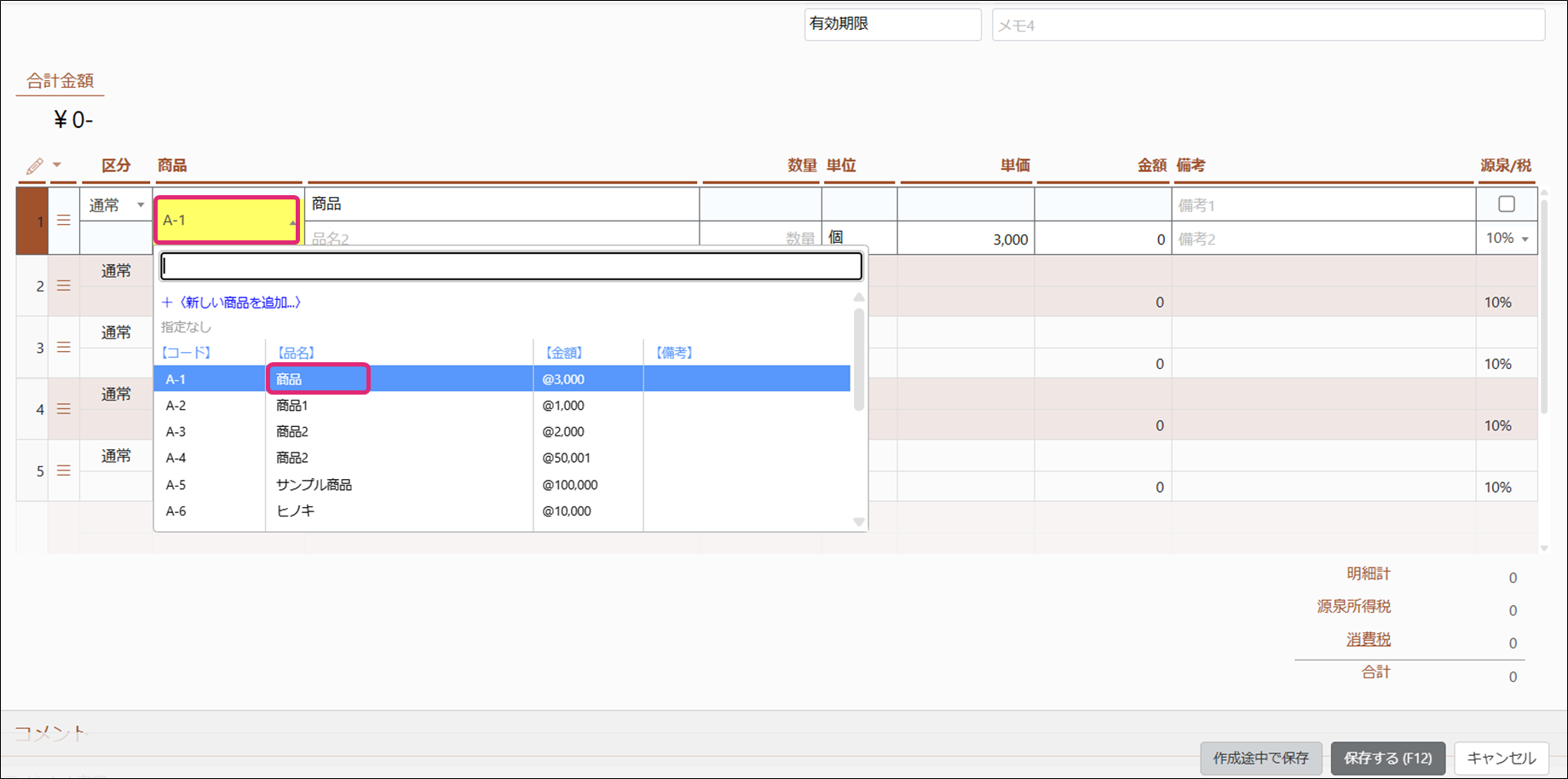Click dropdown list scroll-down arrow
This screenshot has height=779, width=1568.
pos(859,522)
